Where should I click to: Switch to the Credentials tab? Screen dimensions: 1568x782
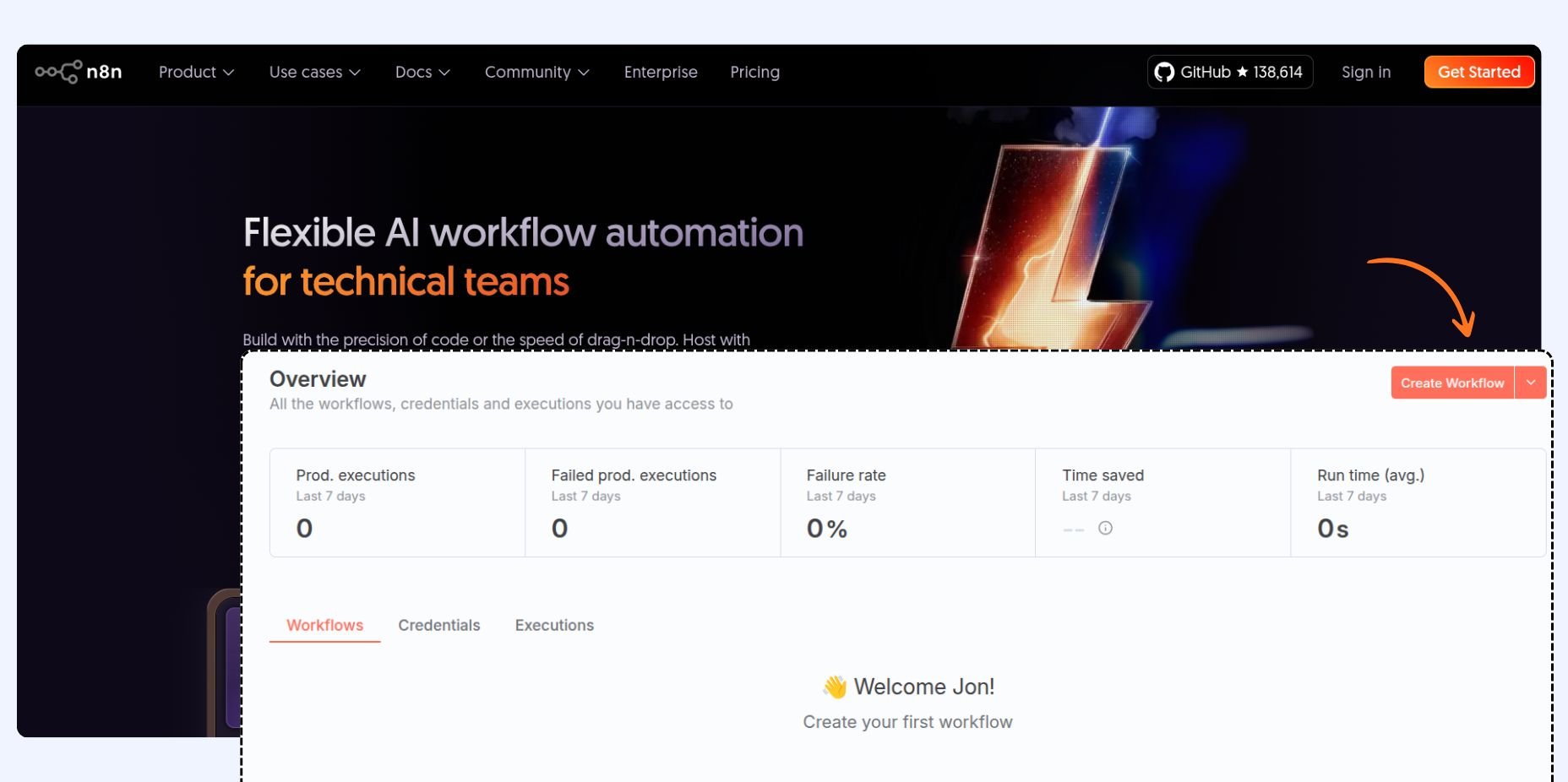click(438, 626)
